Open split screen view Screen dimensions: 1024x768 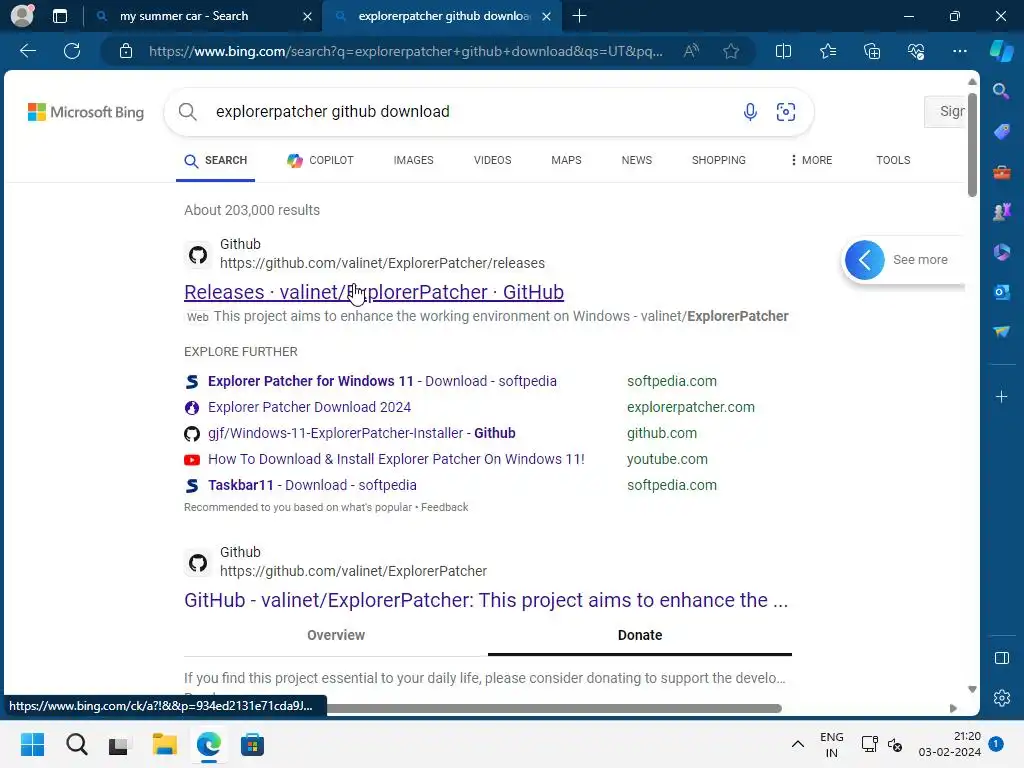(783, 51)
